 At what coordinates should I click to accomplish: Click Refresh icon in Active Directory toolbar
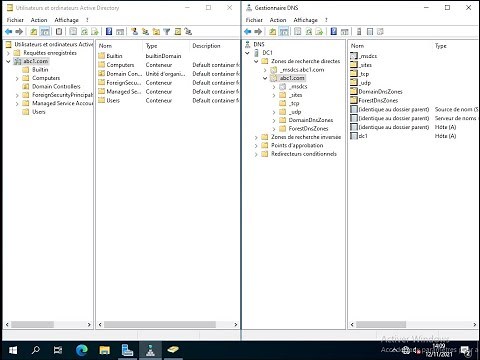point(84,32)
